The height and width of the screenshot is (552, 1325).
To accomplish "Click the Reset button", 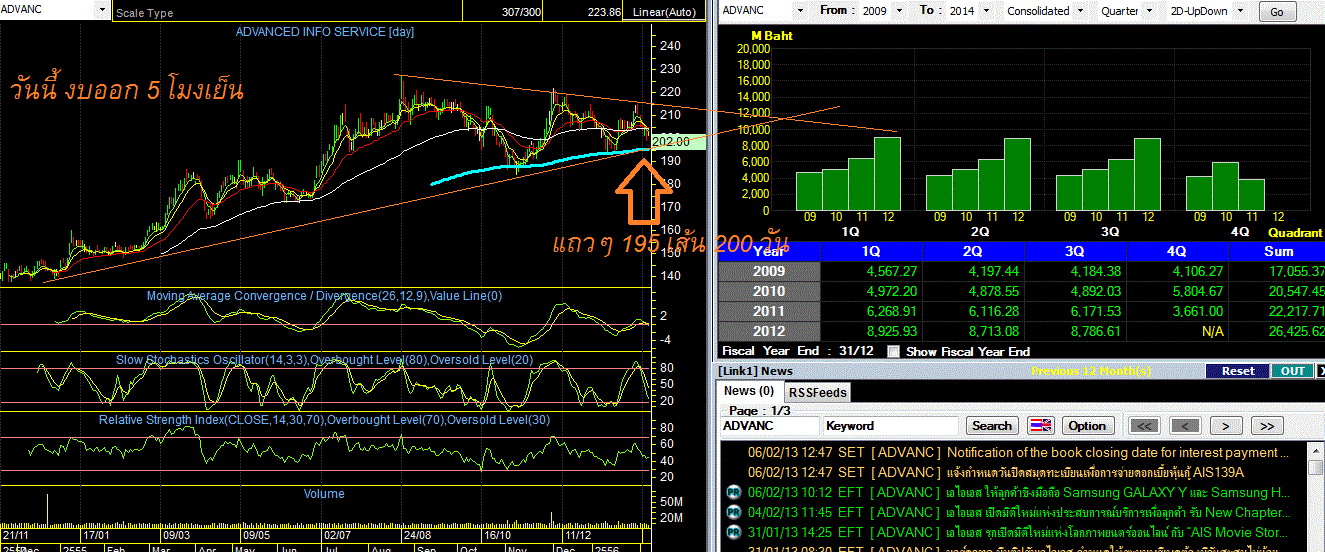I will 1237,370.
